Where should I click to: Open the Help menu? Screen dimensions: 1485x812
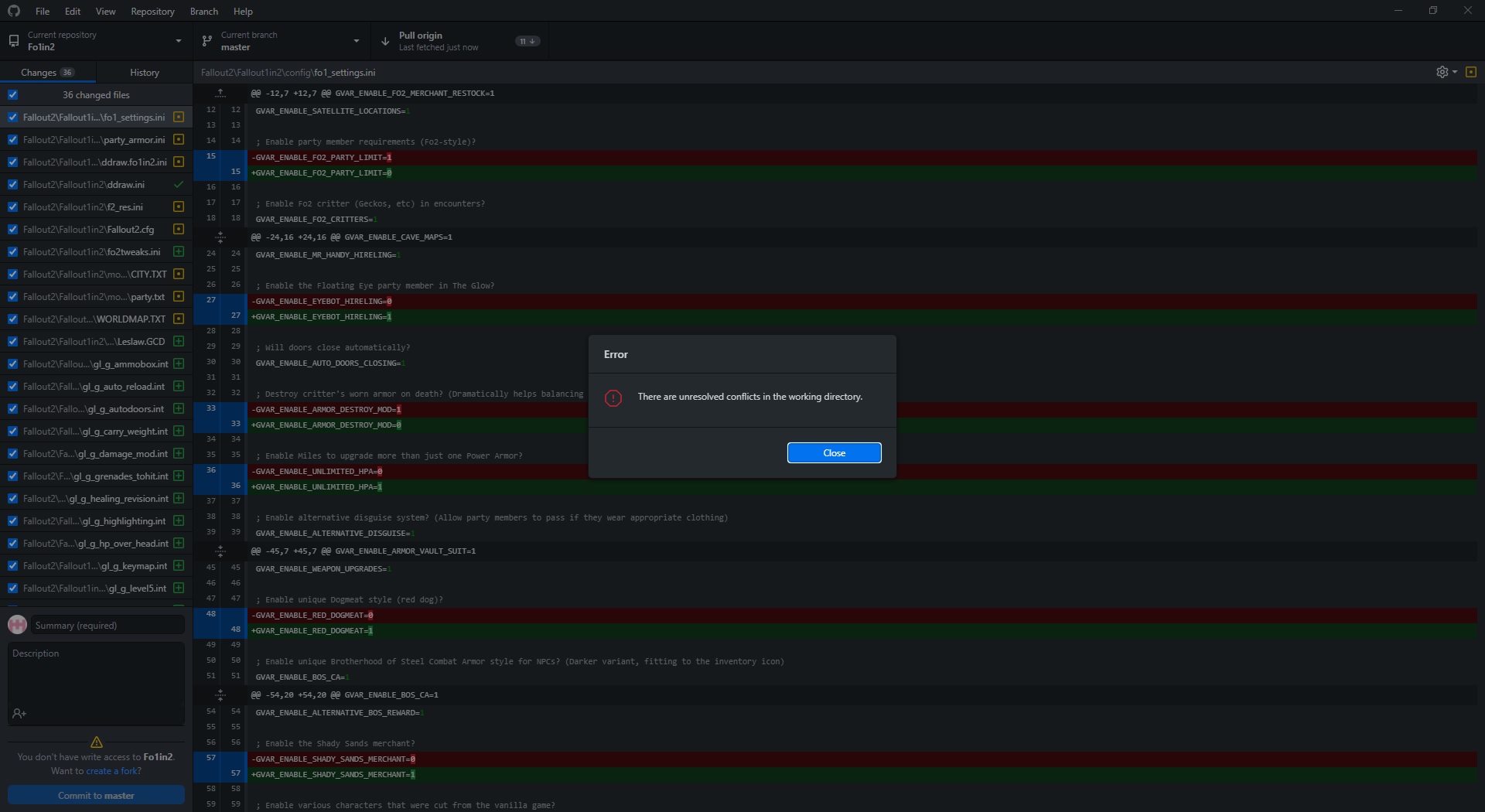coord(243,11)
